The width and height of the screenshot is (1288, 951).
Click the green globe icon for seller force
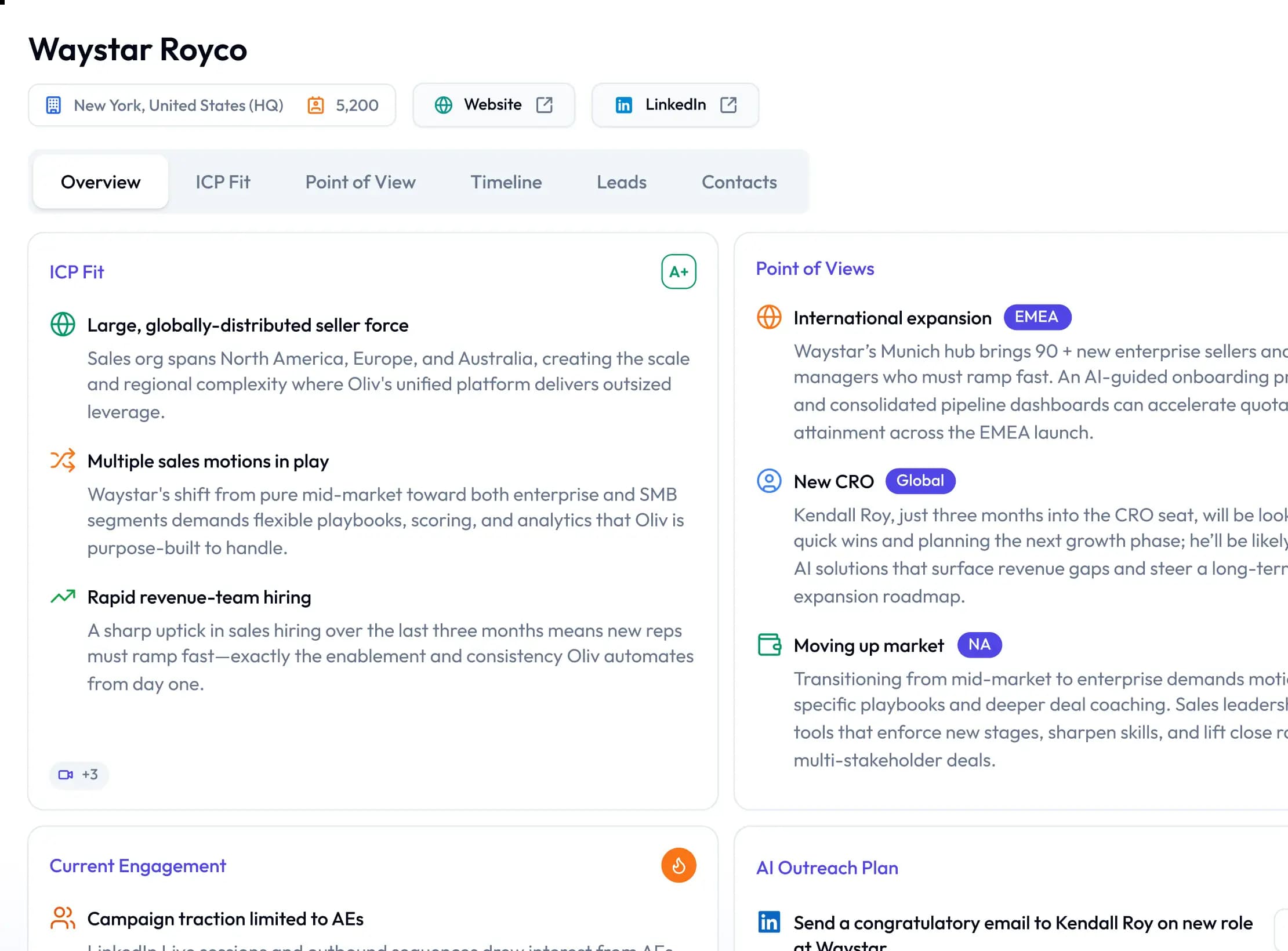63,324
